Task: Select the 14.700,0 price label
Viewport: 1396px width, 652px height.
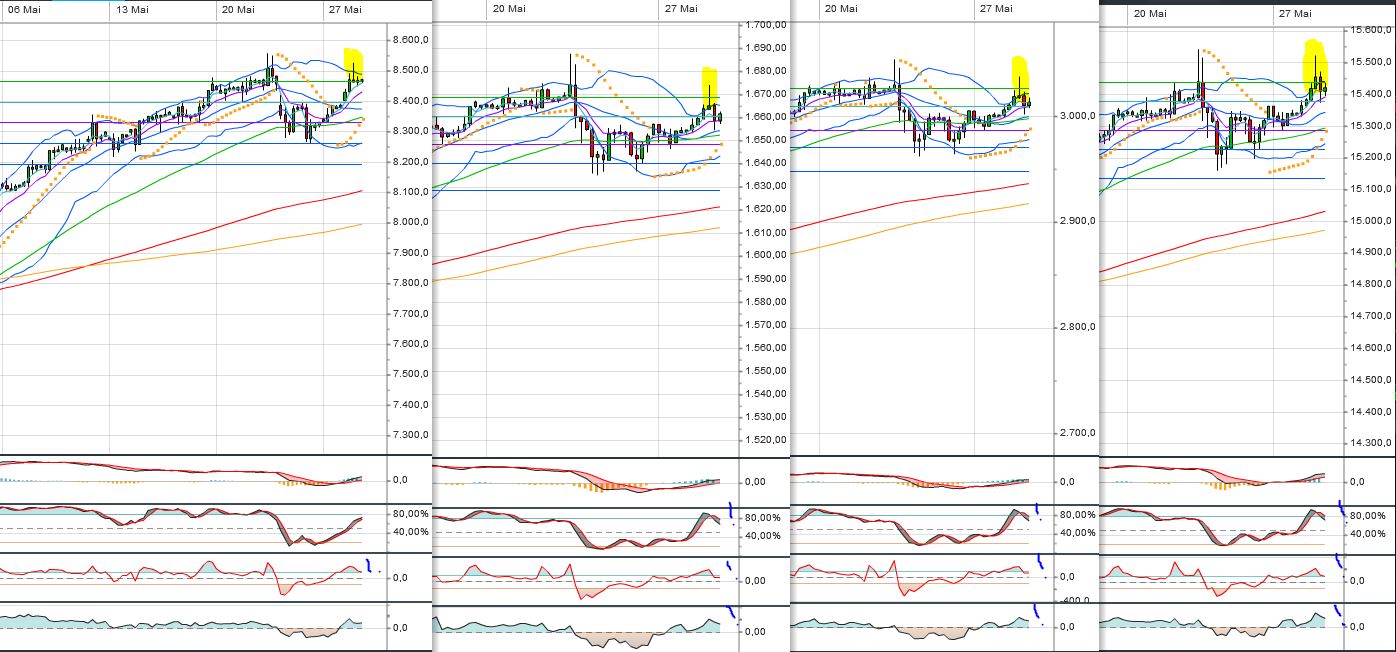Action: pyautogui.click(x=1371, y=316)
